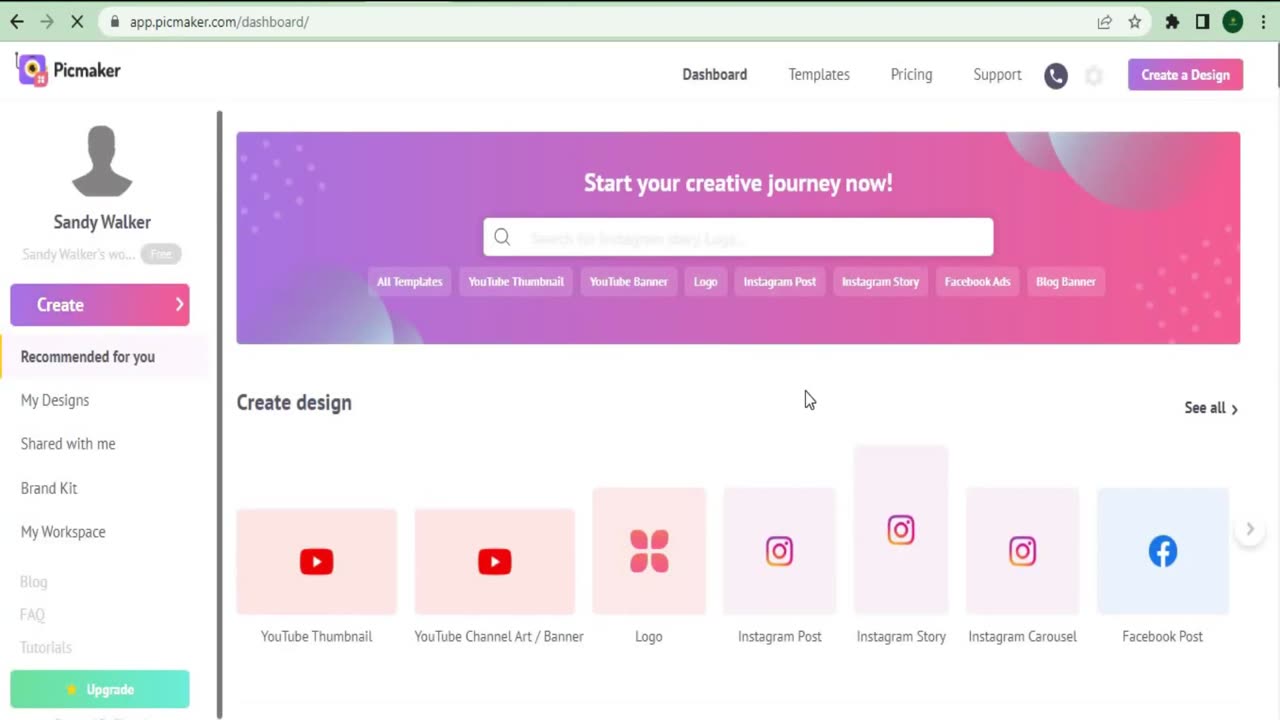Pick the Facebook Post card icon

coord(1163,551)
